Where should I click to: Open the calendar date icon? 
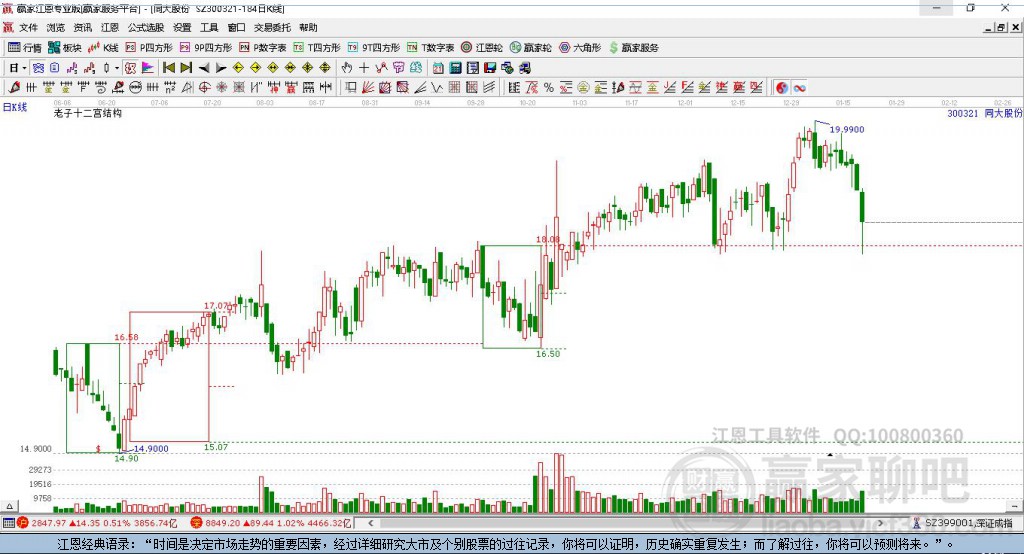click(x=438, y=68)
